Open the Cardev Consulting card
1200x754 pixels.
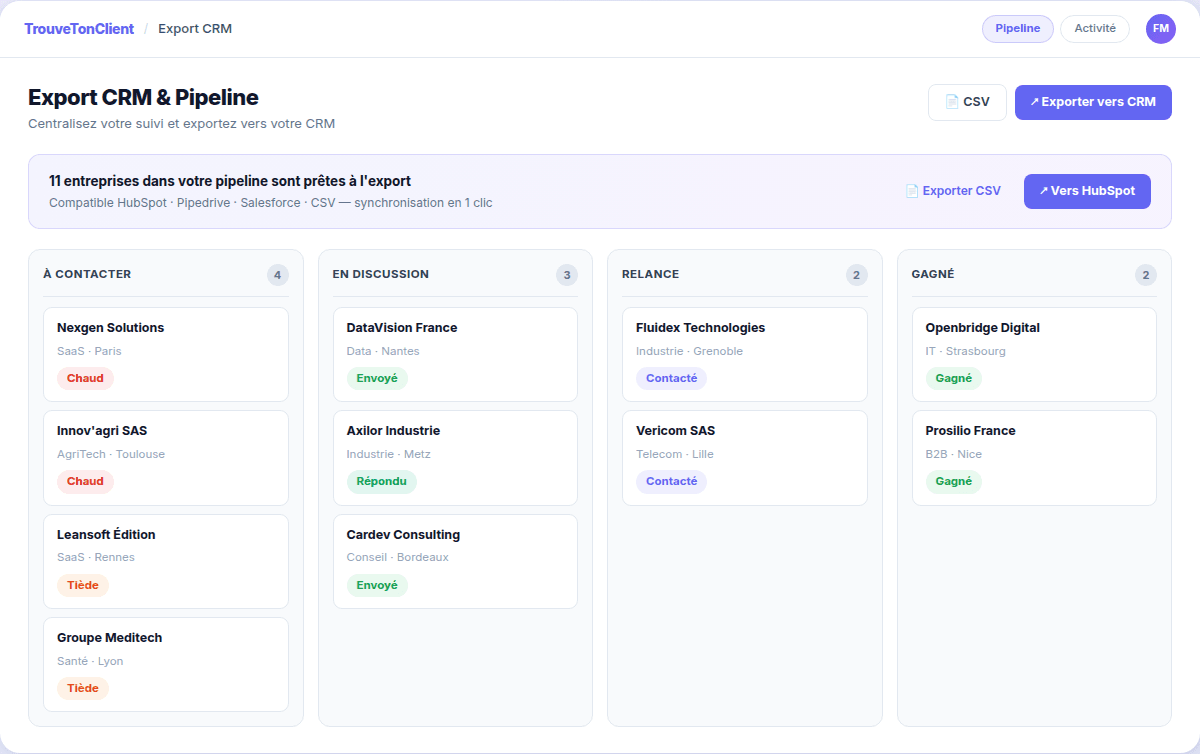pyautogui.click(x=455, y=561)
